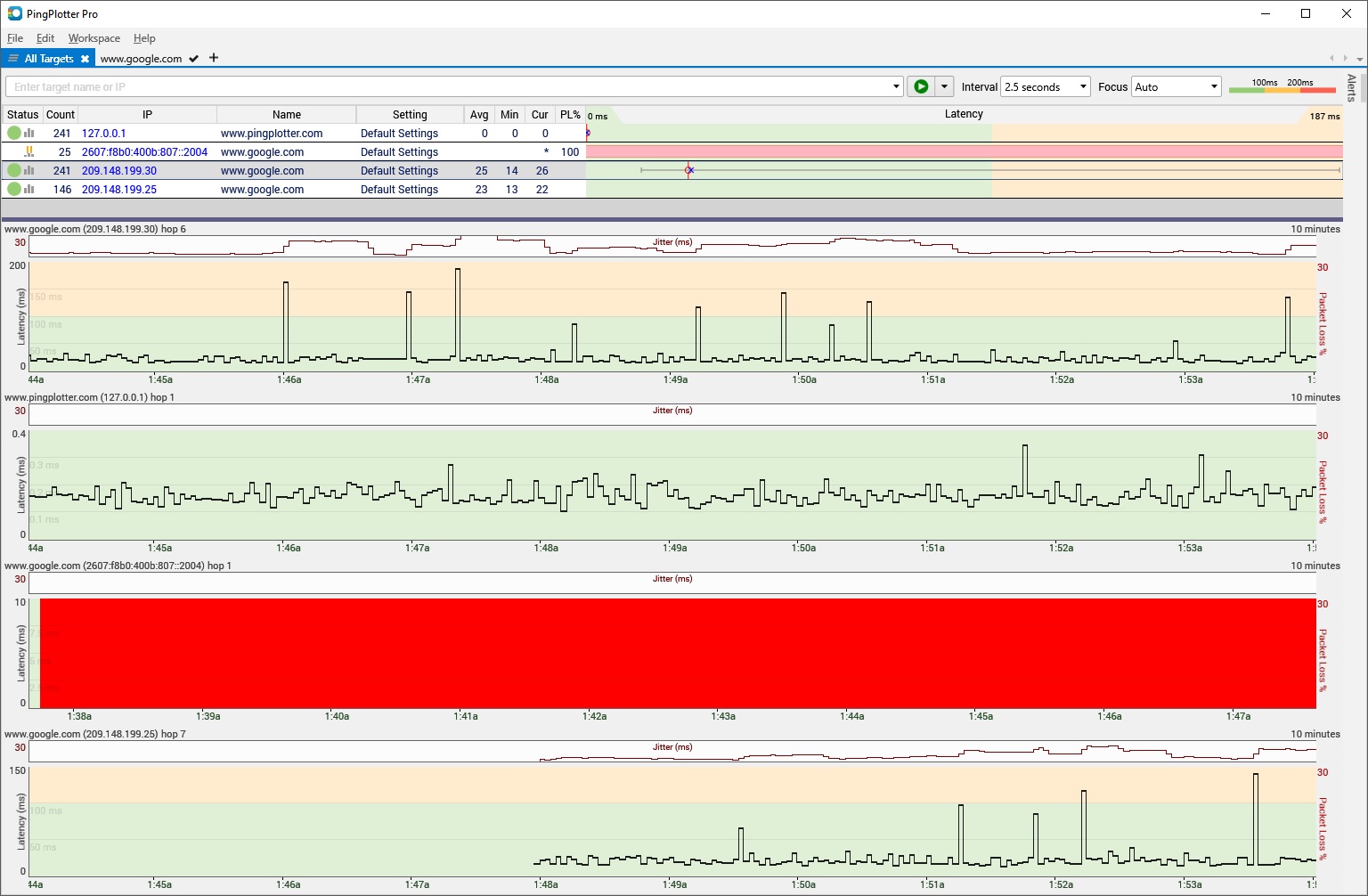Expand the target name history dropdown
This screenshot has width=1368, height=896.
[x=896, y=86]
